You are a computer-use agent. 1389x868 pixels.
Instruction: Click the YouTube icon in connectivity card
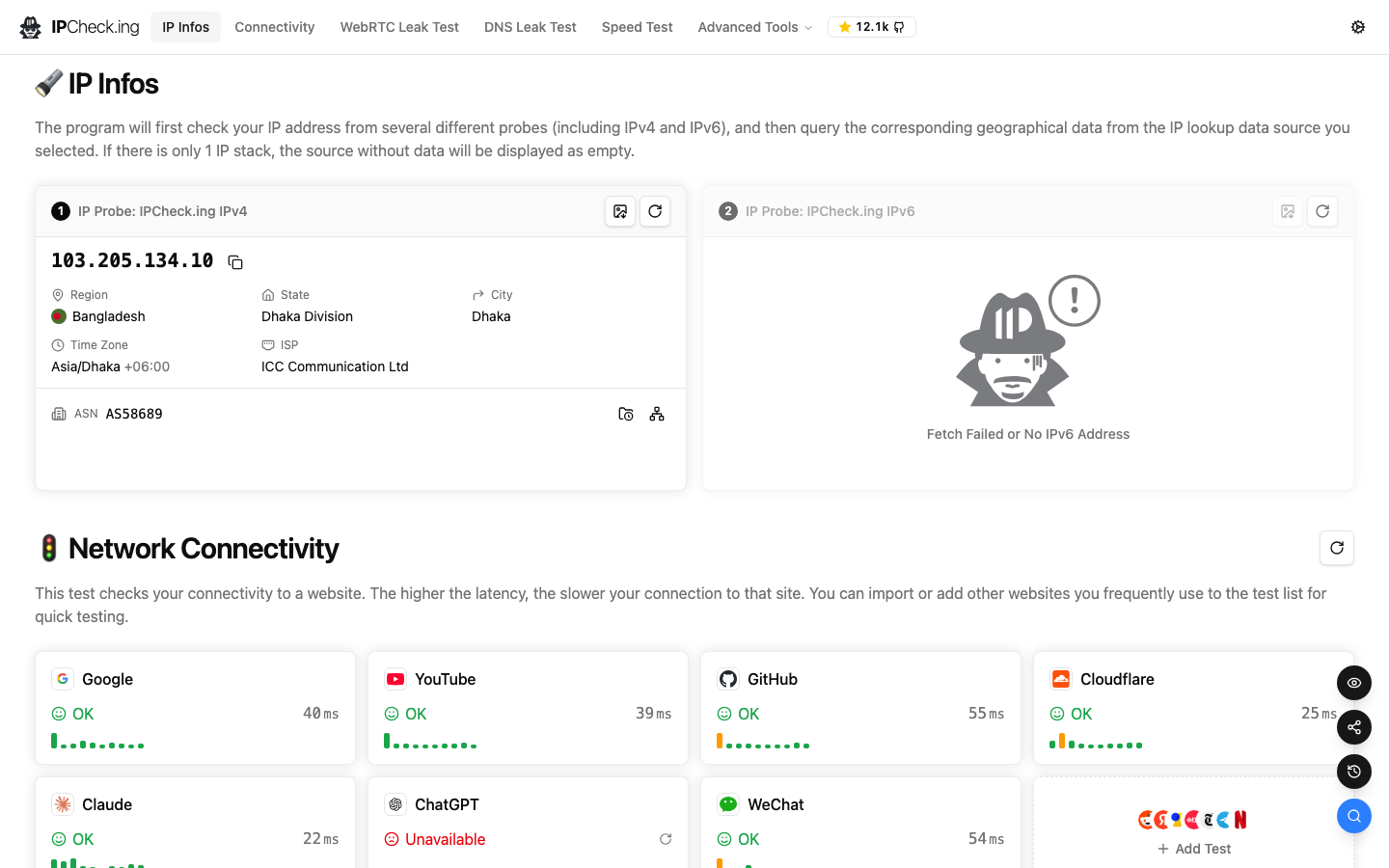click(x=395, y=679)
